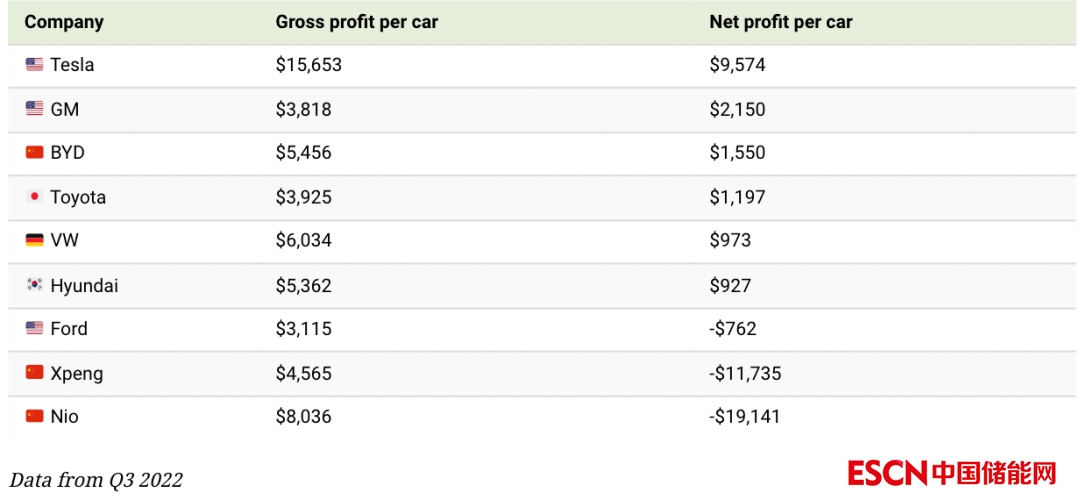This screenshot has height=500, width=1080.
Task: Click Tesla's net profit value $9,574
Action: pyautogui.click(x=737, y=65)
